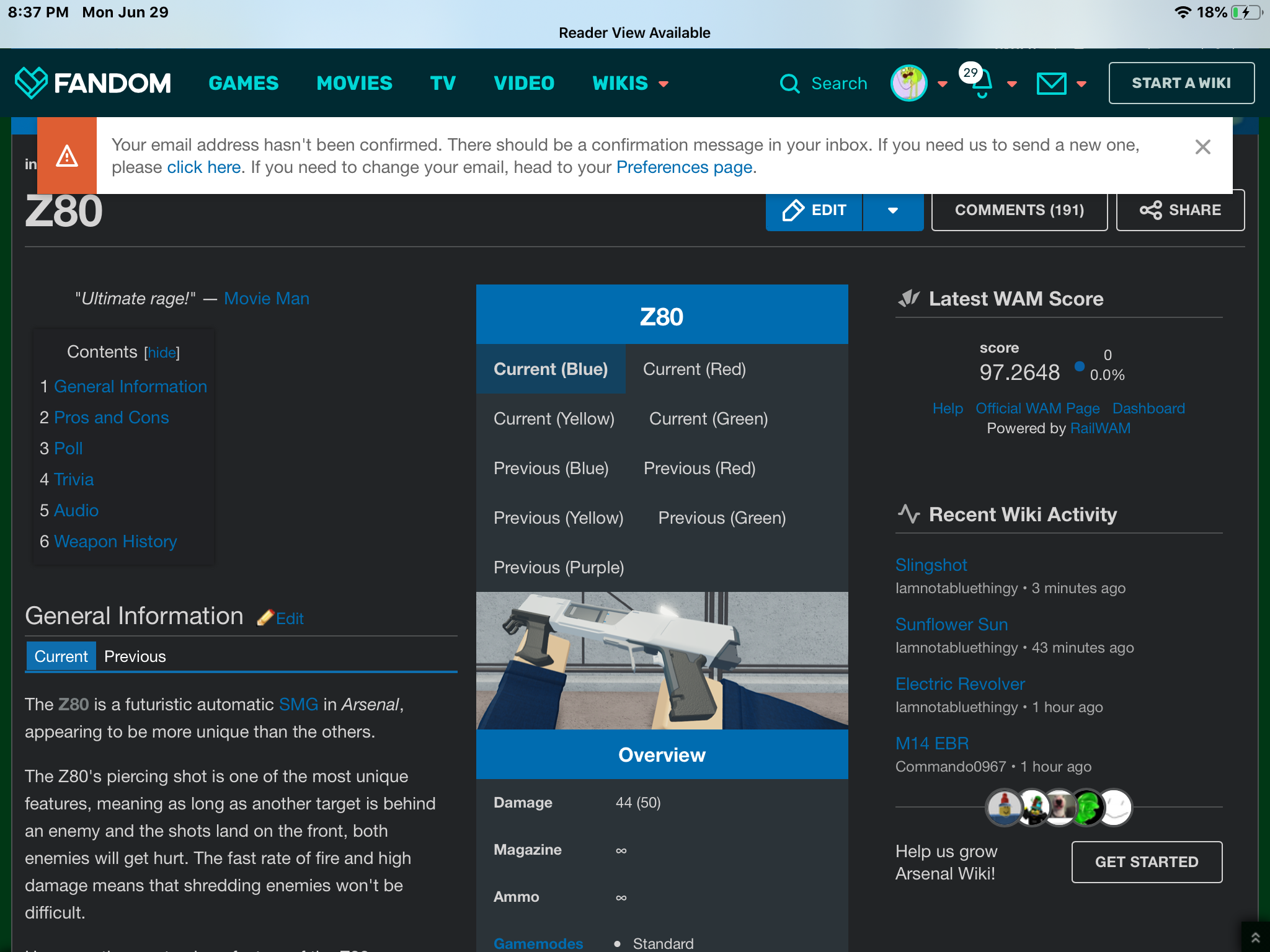Switch infobox to Current (Red) tab
The width and height of the screenshot is (1270, 952).
click(694, 369)
